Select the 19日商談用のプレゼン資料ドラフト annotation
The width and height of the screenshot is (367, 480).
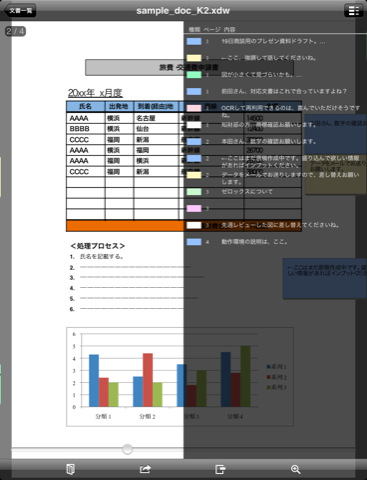273,41
